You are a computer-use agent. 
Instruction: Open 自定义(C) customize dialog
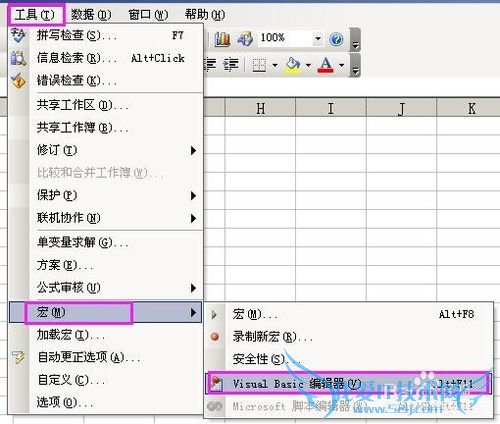click(x=106, y=380)
